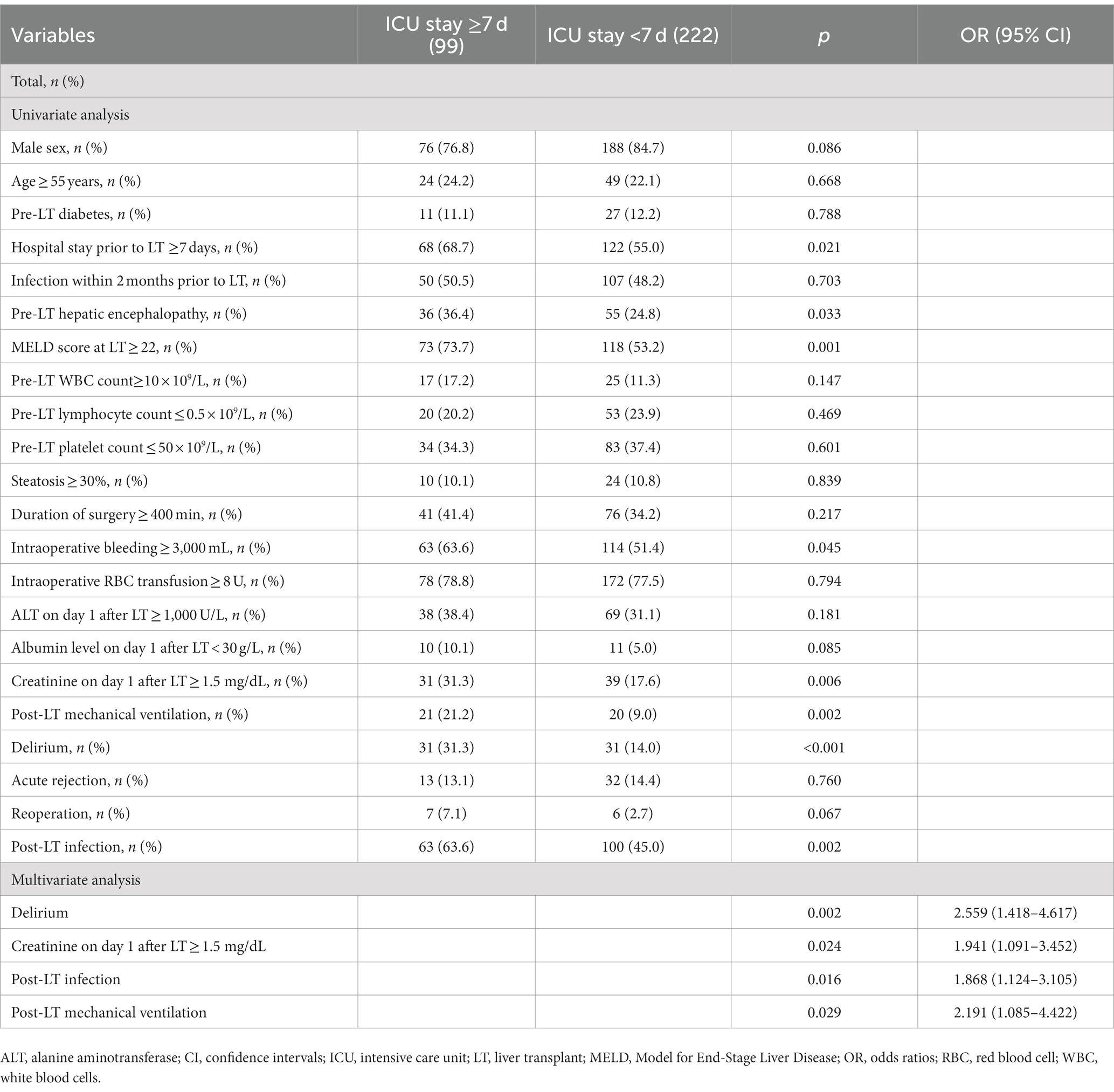Select the value '20 (9.0)'

click(x=633, y=715)
